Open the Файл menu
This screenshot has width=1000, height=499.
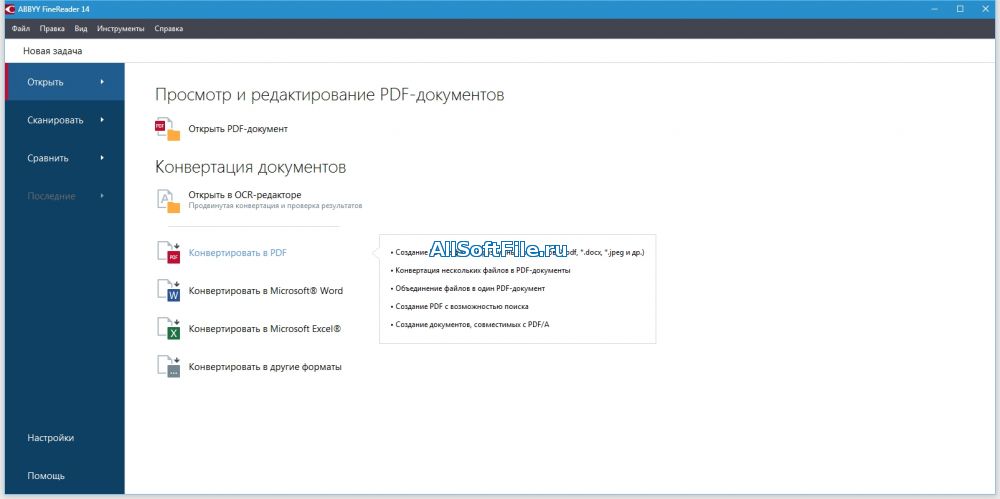click(x=20, y=29)
